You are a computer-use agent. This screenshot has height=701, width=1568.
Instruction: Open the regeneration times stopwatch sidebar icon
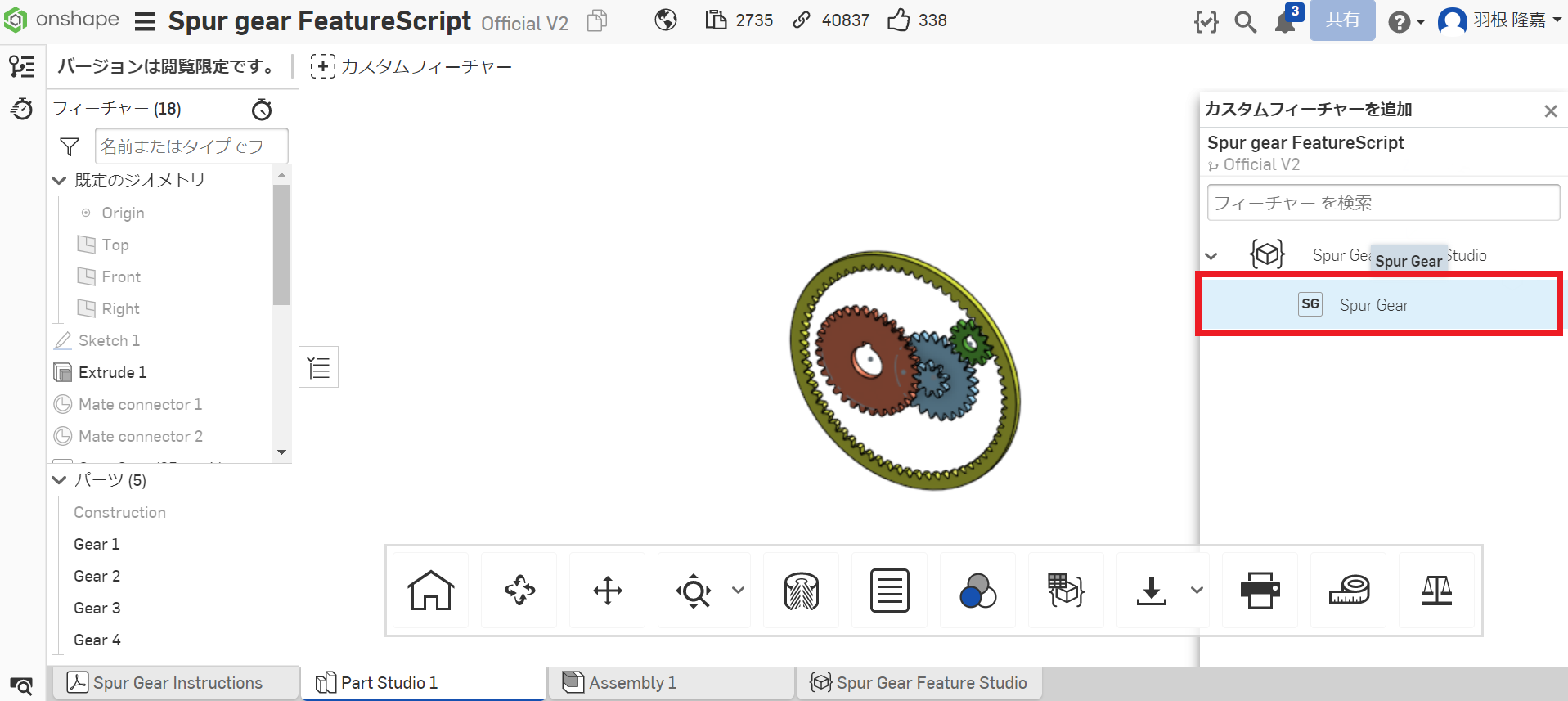(x=22, y=108)
